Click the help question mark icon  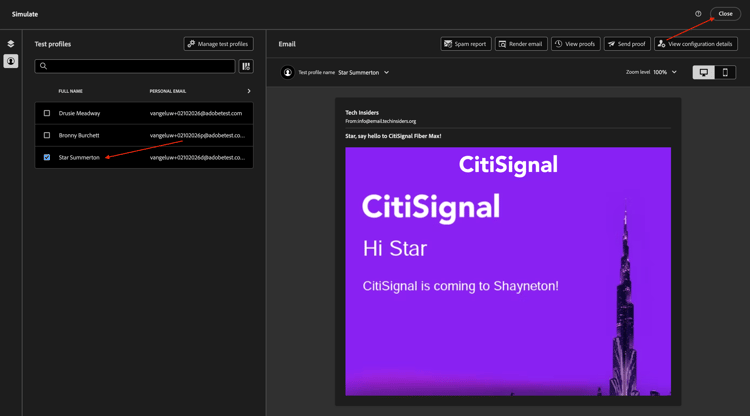pos(698,14)
